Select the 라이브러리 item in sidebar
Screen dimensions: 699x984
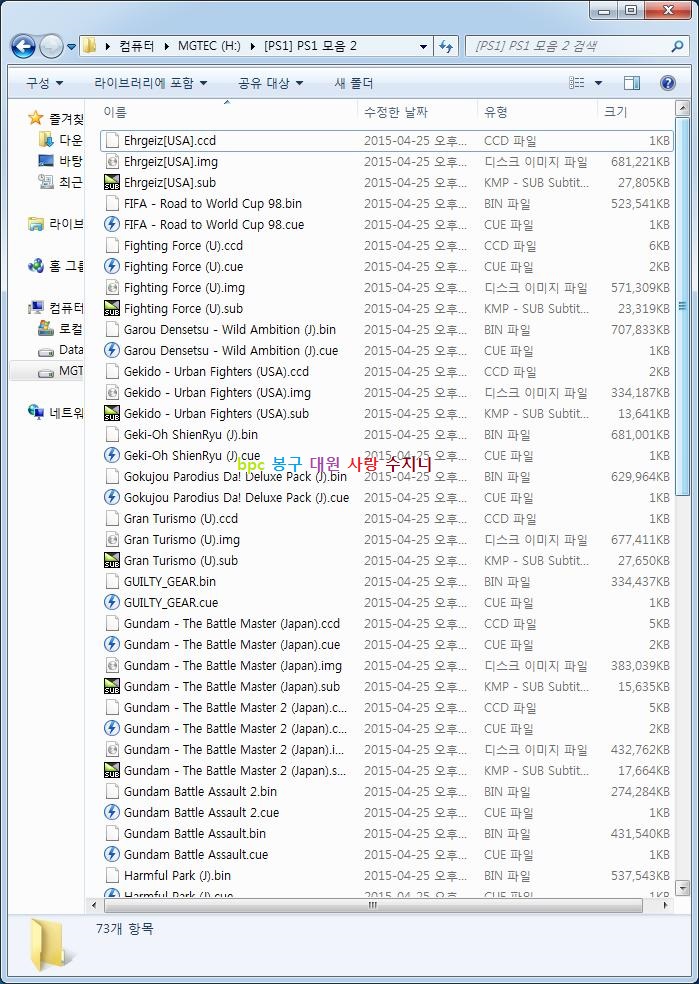click(x=55, y=223)
